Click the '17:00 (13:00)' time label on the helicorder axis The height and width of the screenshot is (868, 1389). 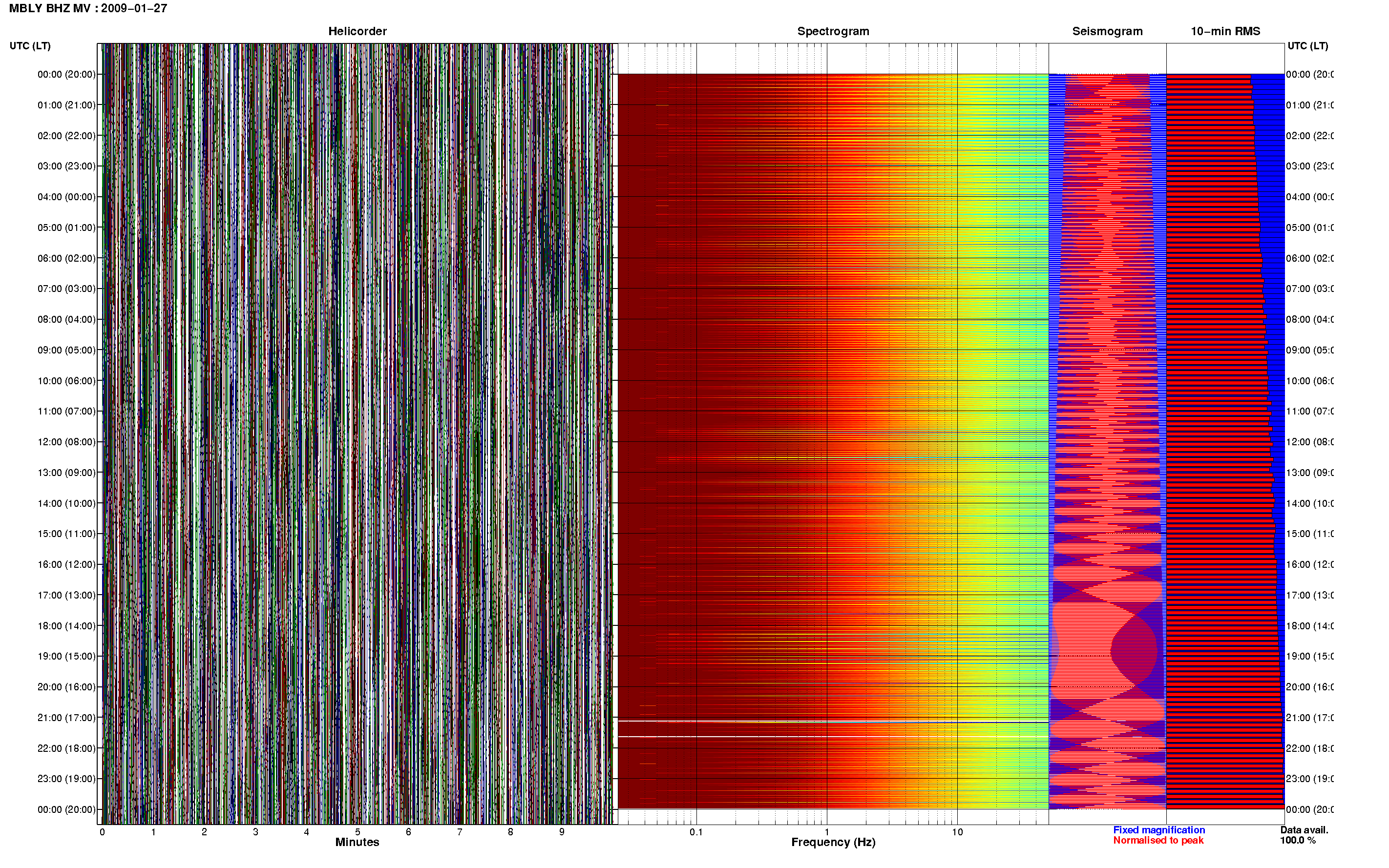coord(66,595)
